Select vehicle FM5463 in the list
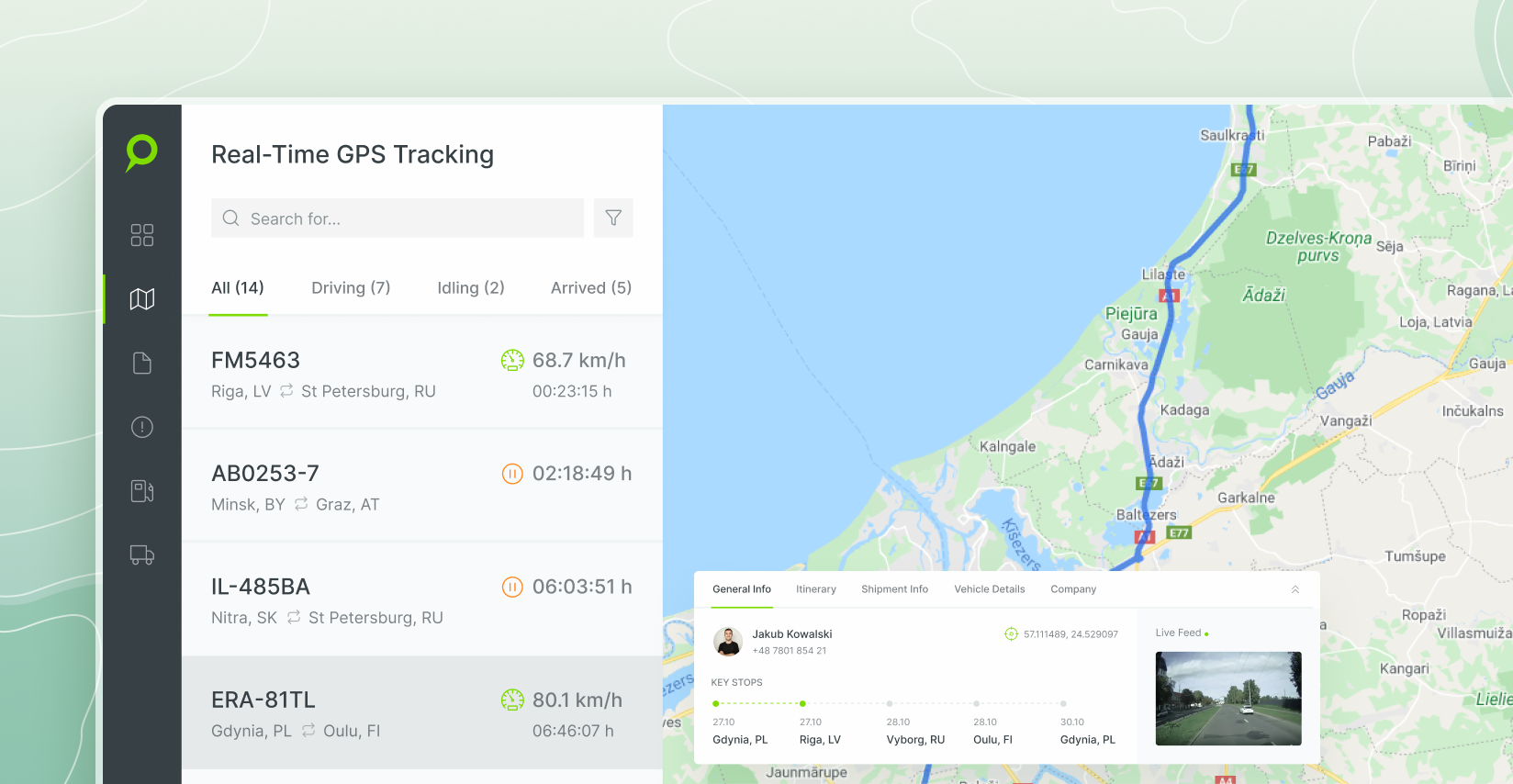 coord(422,372)
